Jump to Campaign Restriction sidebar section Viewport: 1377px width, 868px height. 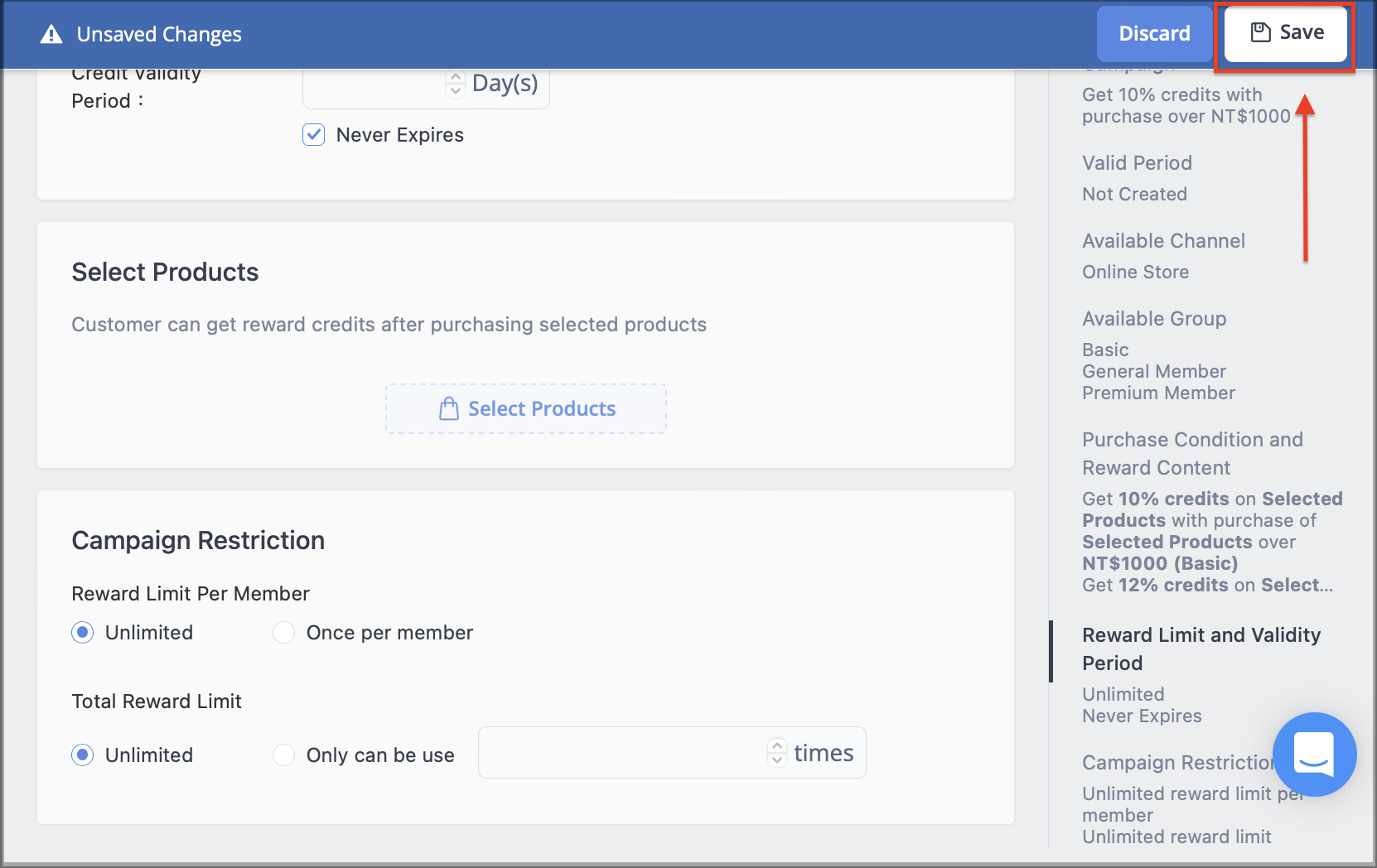1177,763
